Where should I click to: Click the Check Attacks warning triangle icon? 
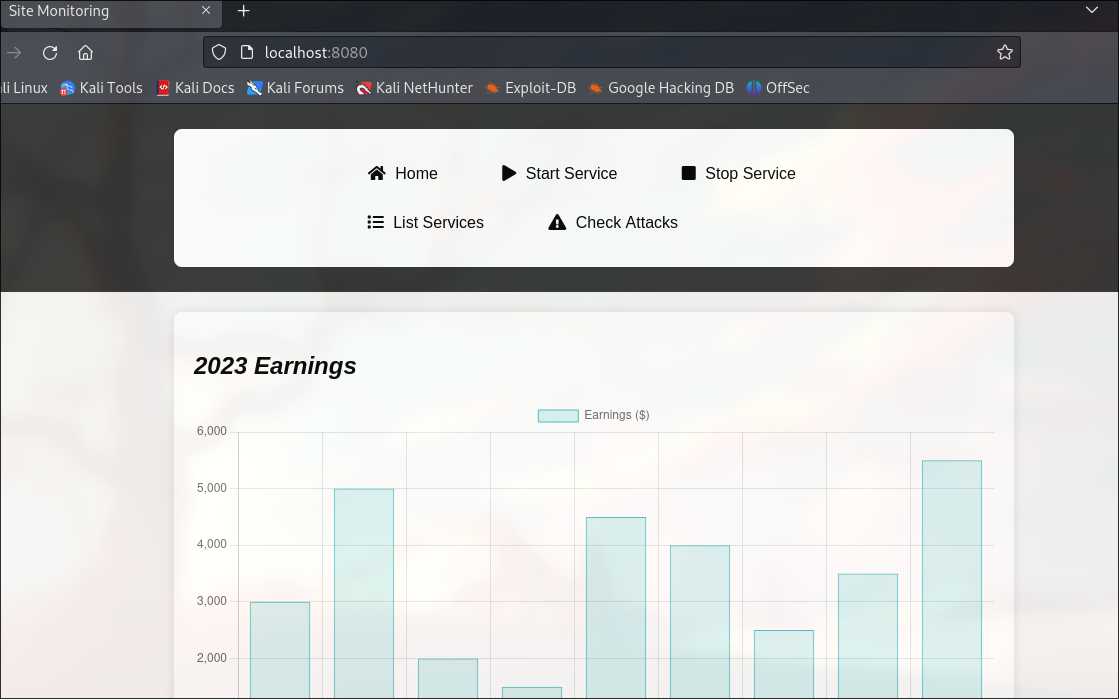click(557, 222)
